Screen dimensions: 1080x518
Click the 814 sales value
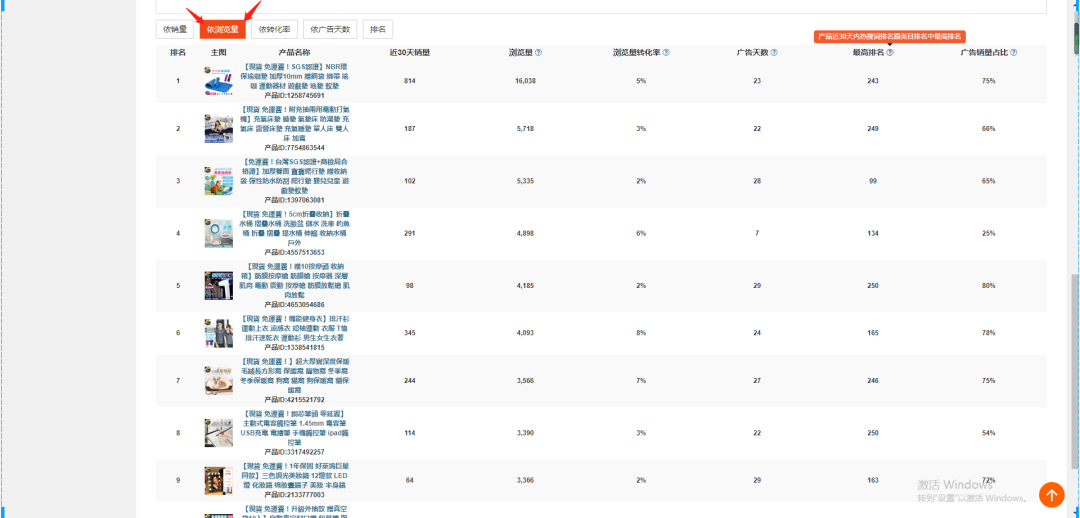pyautogui.click(x=410, y=81)
